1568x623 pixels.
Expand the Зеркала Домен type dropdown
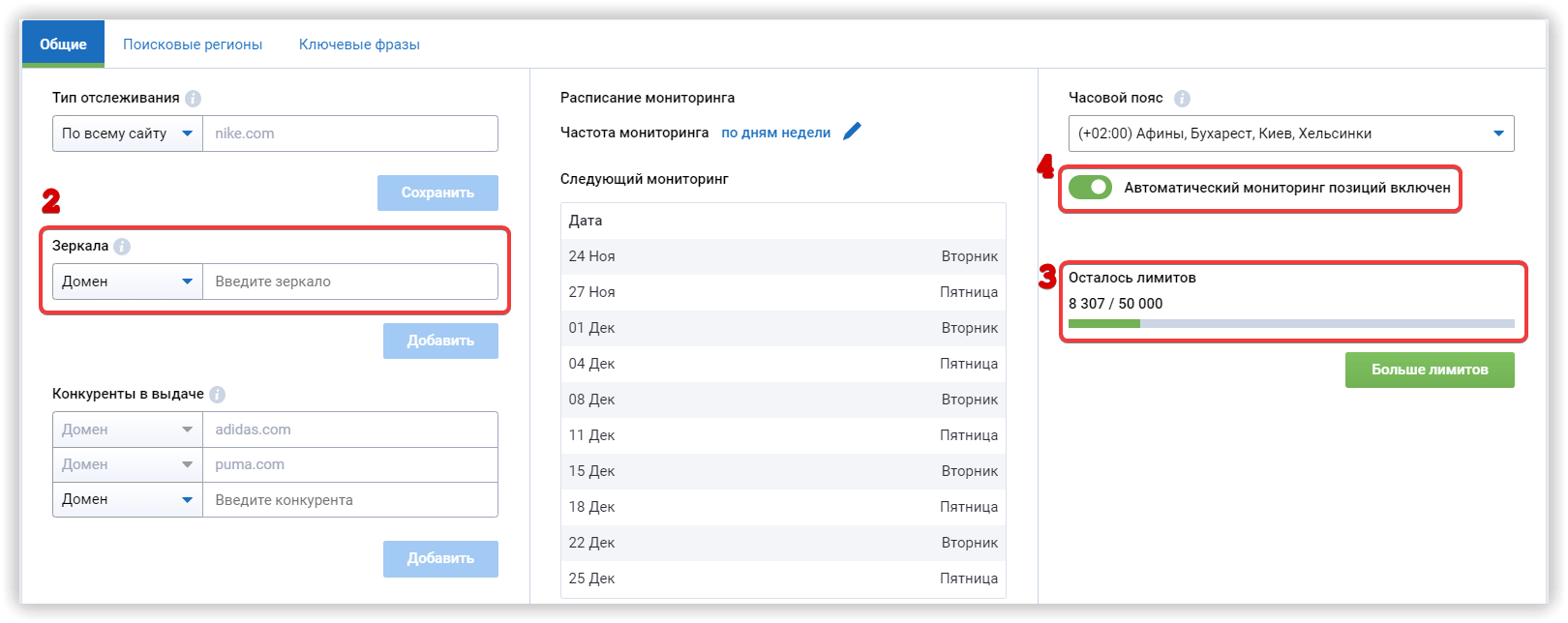tap(128, 282)
